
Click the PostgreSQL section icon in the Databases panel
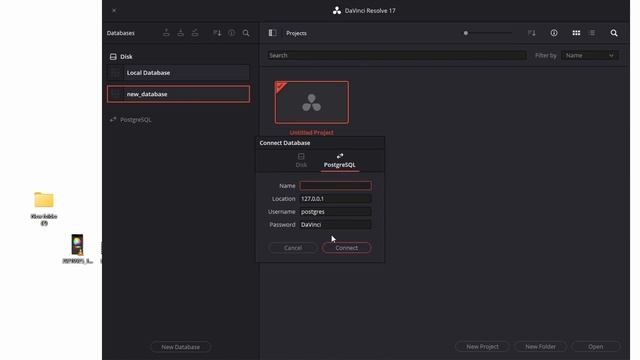[113, 120]
